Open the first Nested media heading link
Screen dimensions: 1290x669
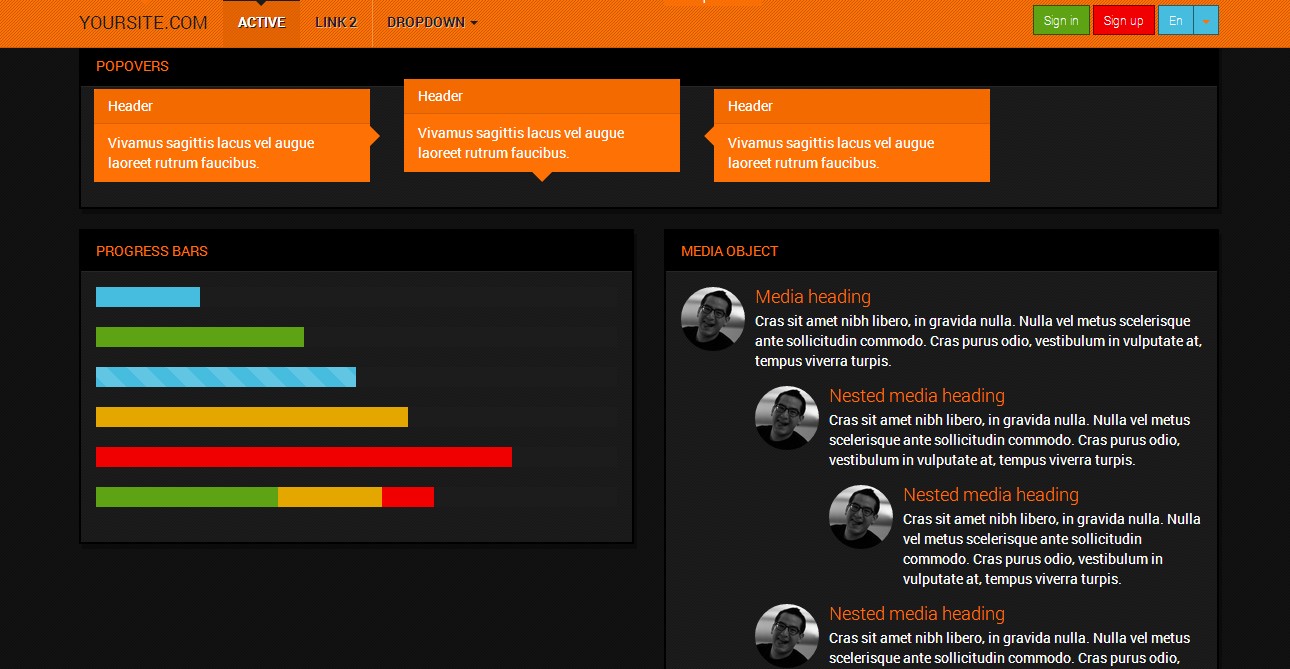pos(916,395)
